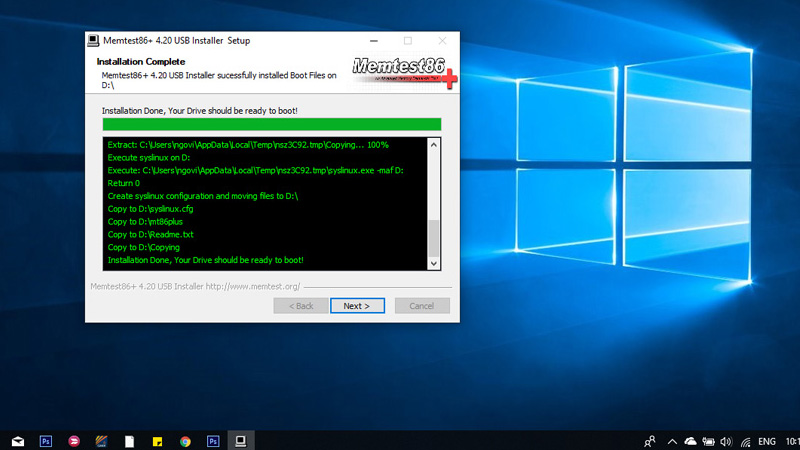Click log line 'Copy to D:\syslinux.cfg'
This screenshot has width=800, height=450.
click(x=150, y=209)
